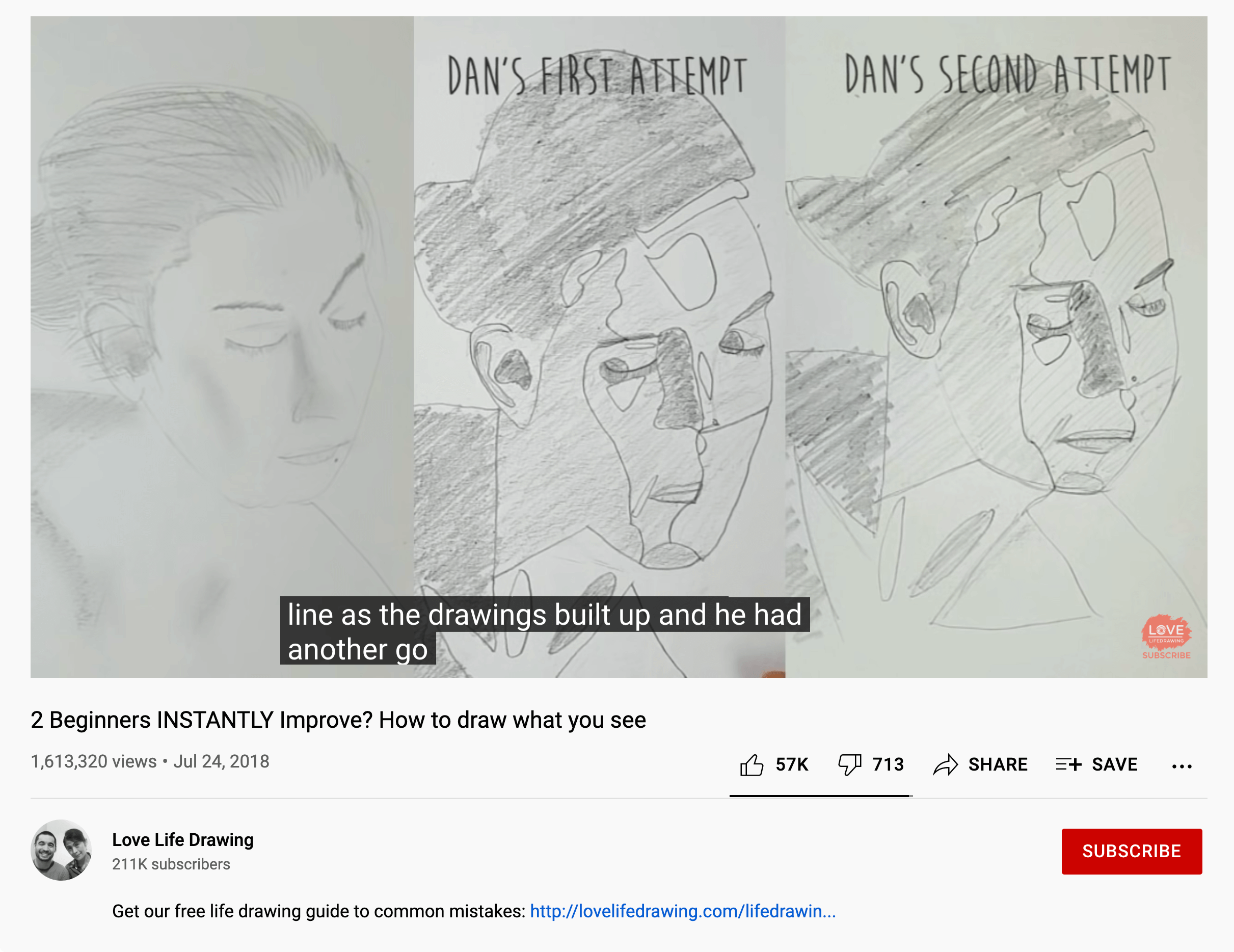Click the 211K subscribers text

171,864
